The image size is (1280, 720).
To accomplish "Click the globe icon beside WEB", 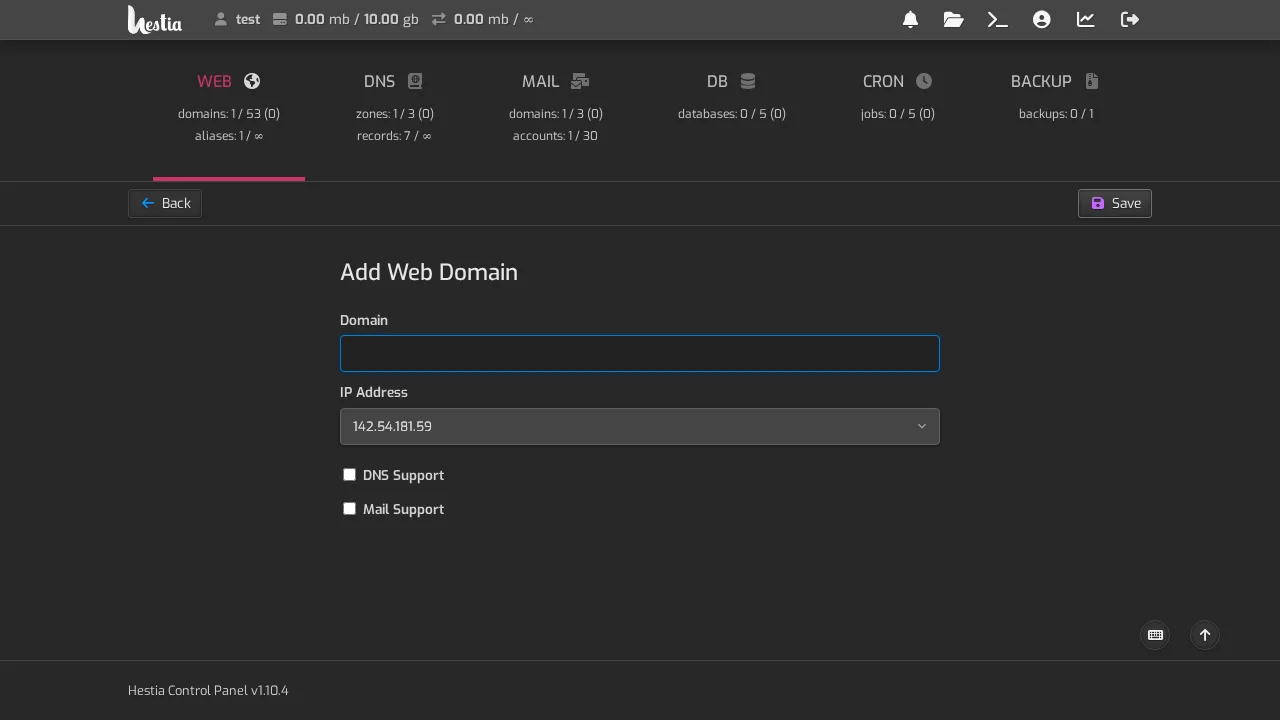I will coord(252,81).
